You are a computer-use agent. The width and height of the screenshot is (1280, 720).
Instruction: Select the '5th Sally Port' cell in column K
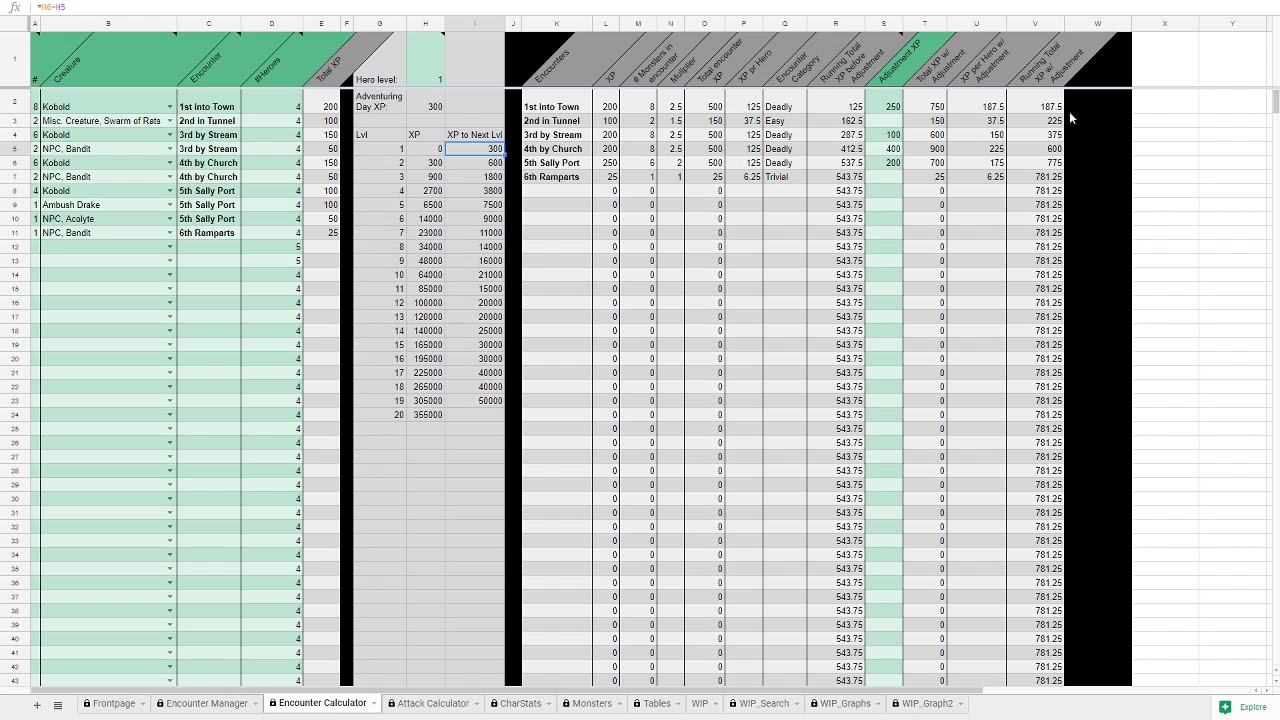(557, 163)
